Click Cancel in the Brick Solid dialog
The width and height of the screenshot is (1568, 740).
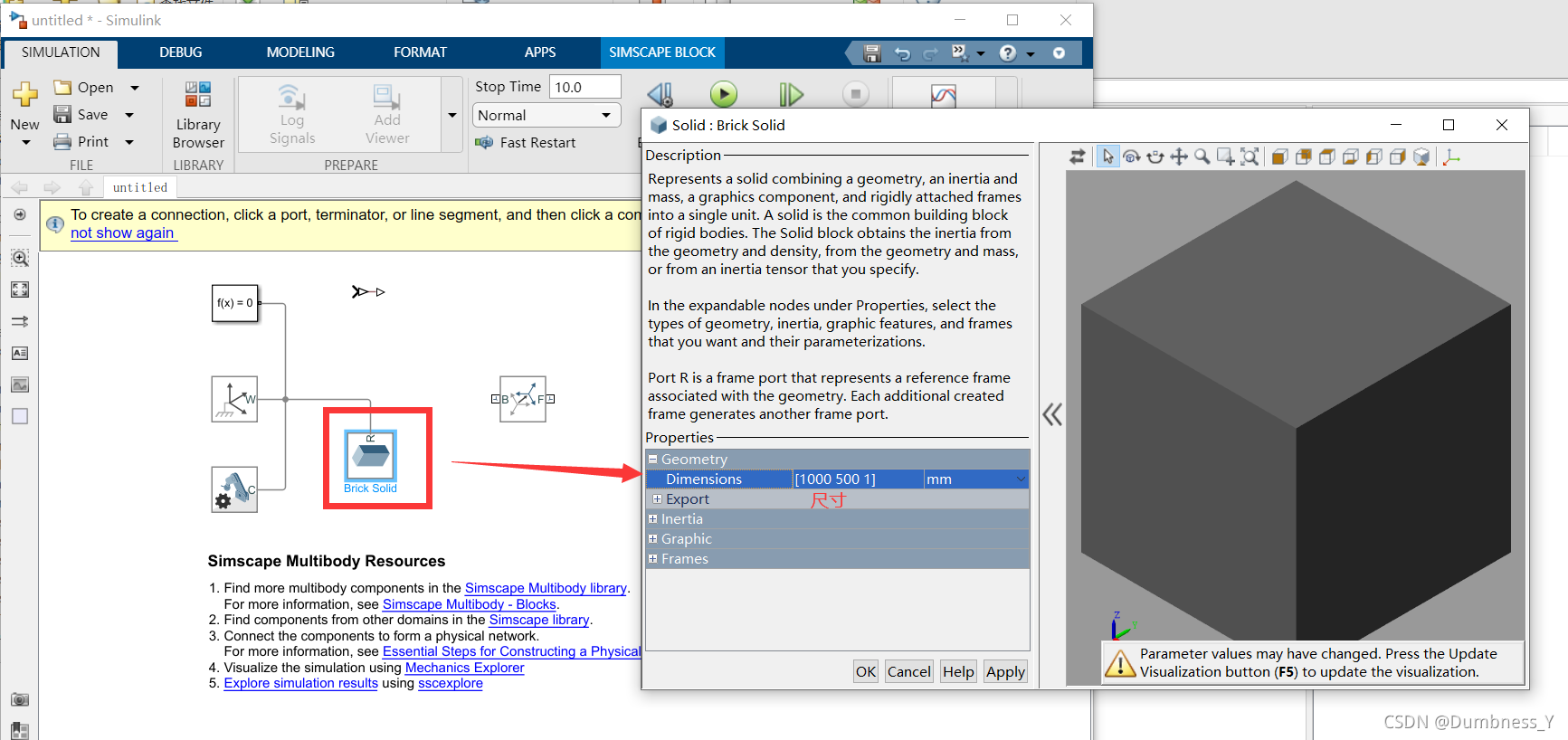point(908,671)
